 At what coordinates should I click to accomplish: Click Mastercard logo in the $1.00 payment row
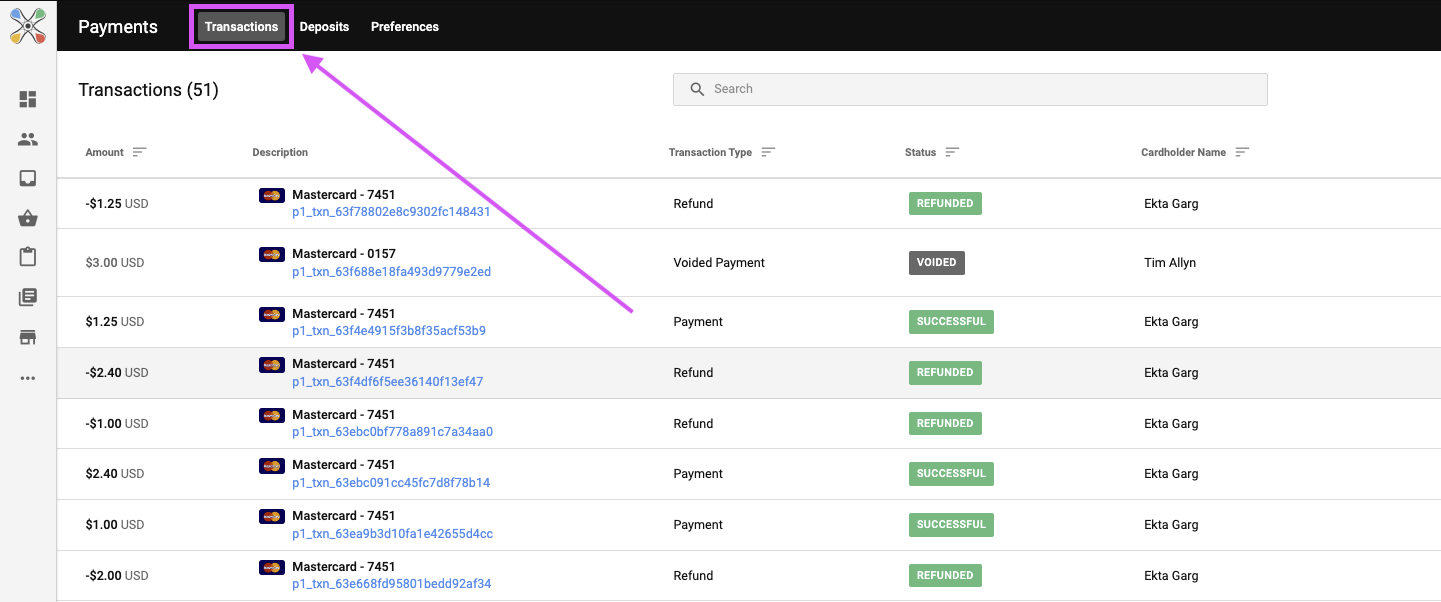(x=271, y=516)
